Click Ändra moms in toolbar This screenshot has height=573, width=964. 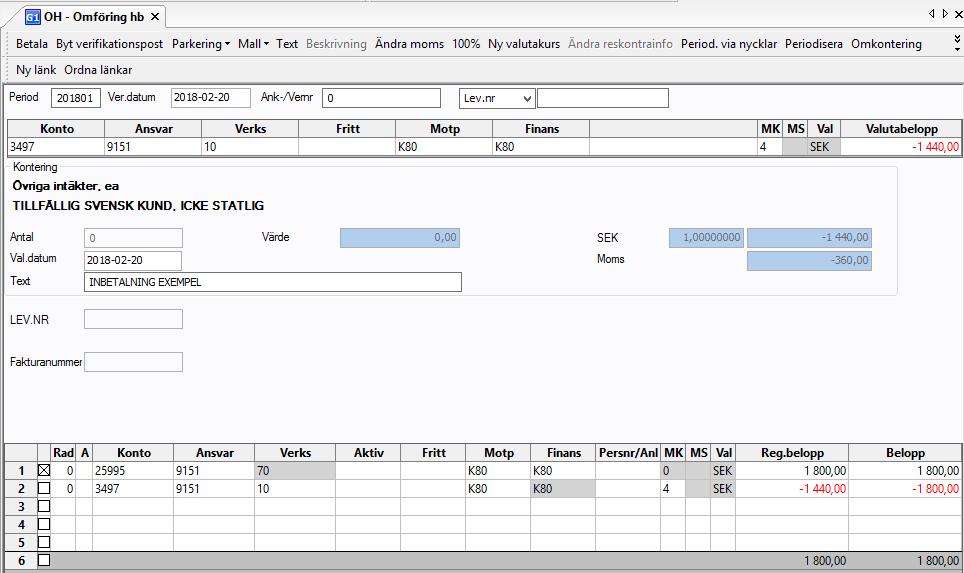coord(409,44)
